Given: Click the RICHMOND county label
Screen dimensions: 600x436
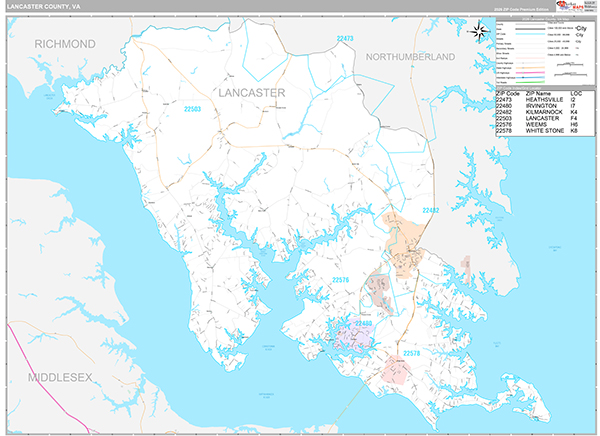Looking at the screenshot, I should 65,44.
